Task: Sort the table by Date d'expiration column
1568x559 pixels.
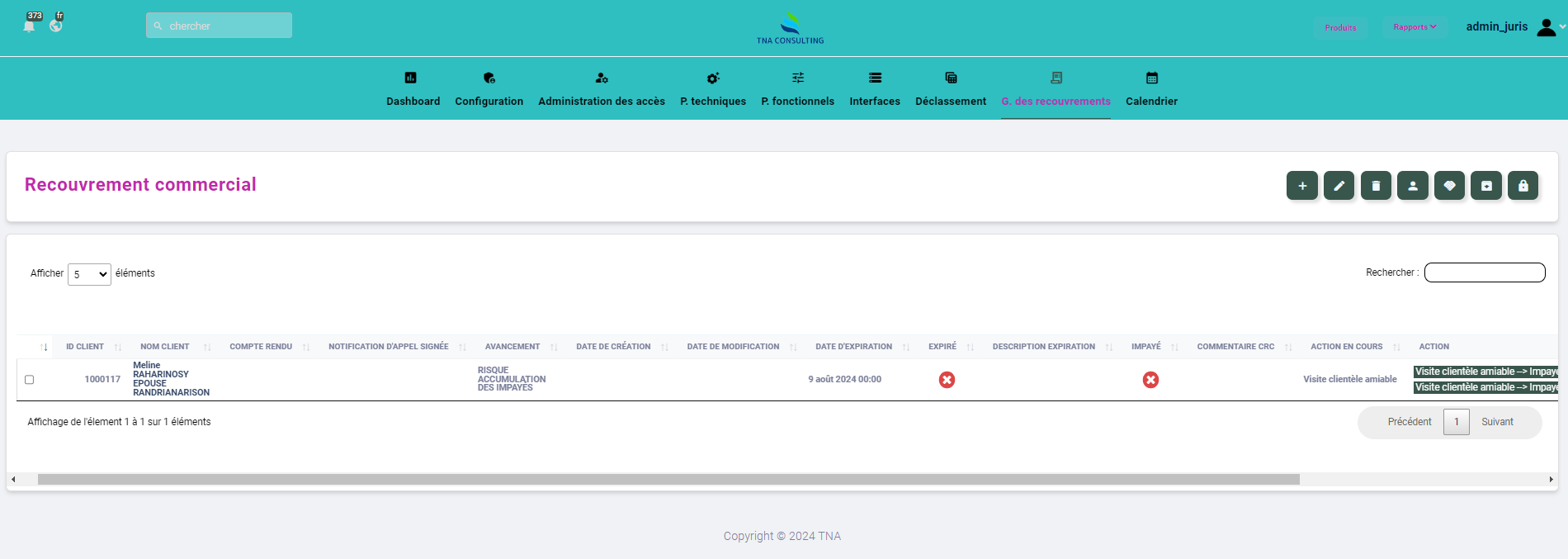Action: point(853,347)
